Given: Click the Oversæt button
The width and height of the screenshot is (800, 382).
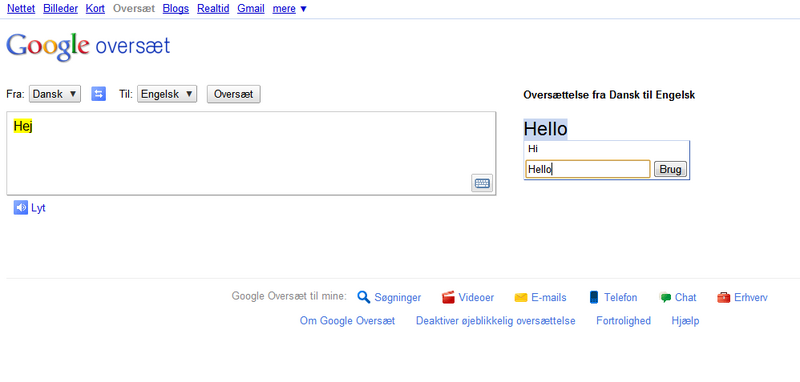Looking at the screenshot, I should 234,94.
